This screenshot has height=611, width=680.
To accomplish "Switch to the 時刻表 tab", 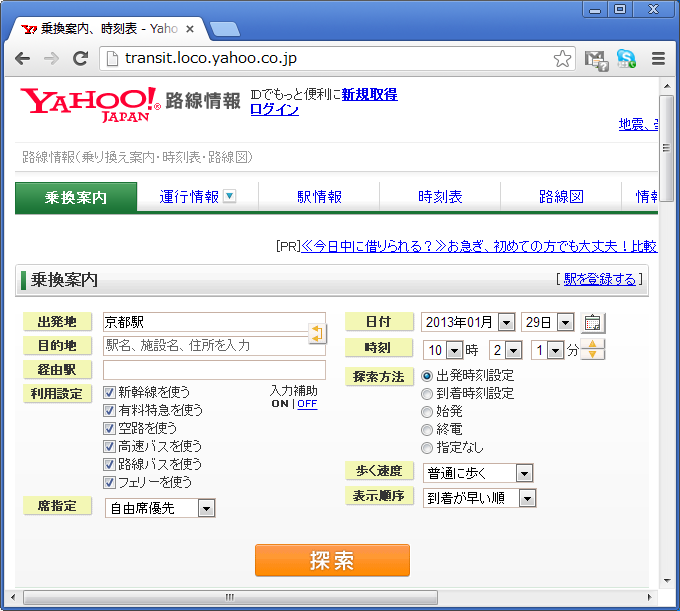I will pyautogui.click(x=440, y=197).
